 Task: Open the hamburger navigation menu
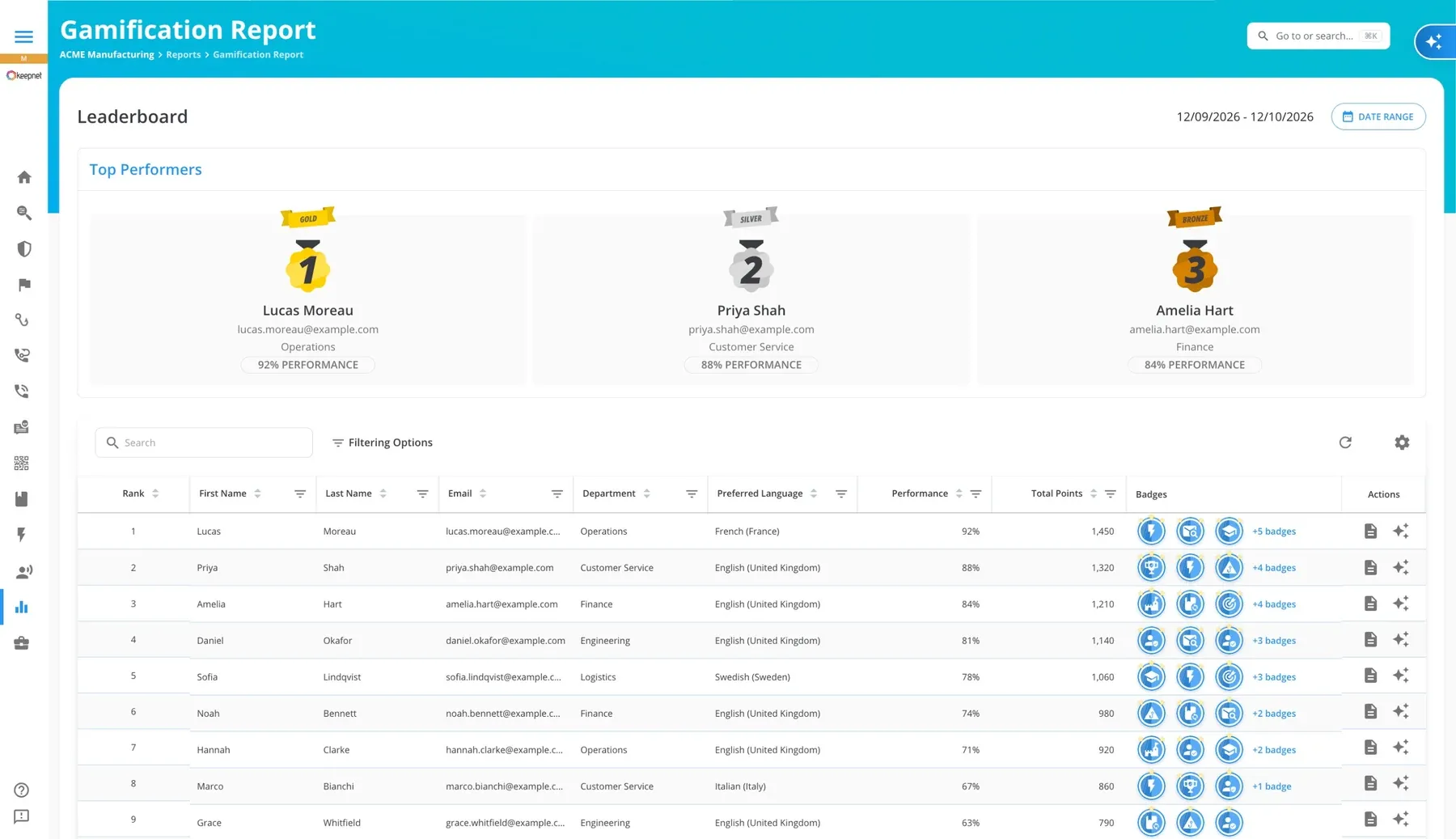click(23, 36)
